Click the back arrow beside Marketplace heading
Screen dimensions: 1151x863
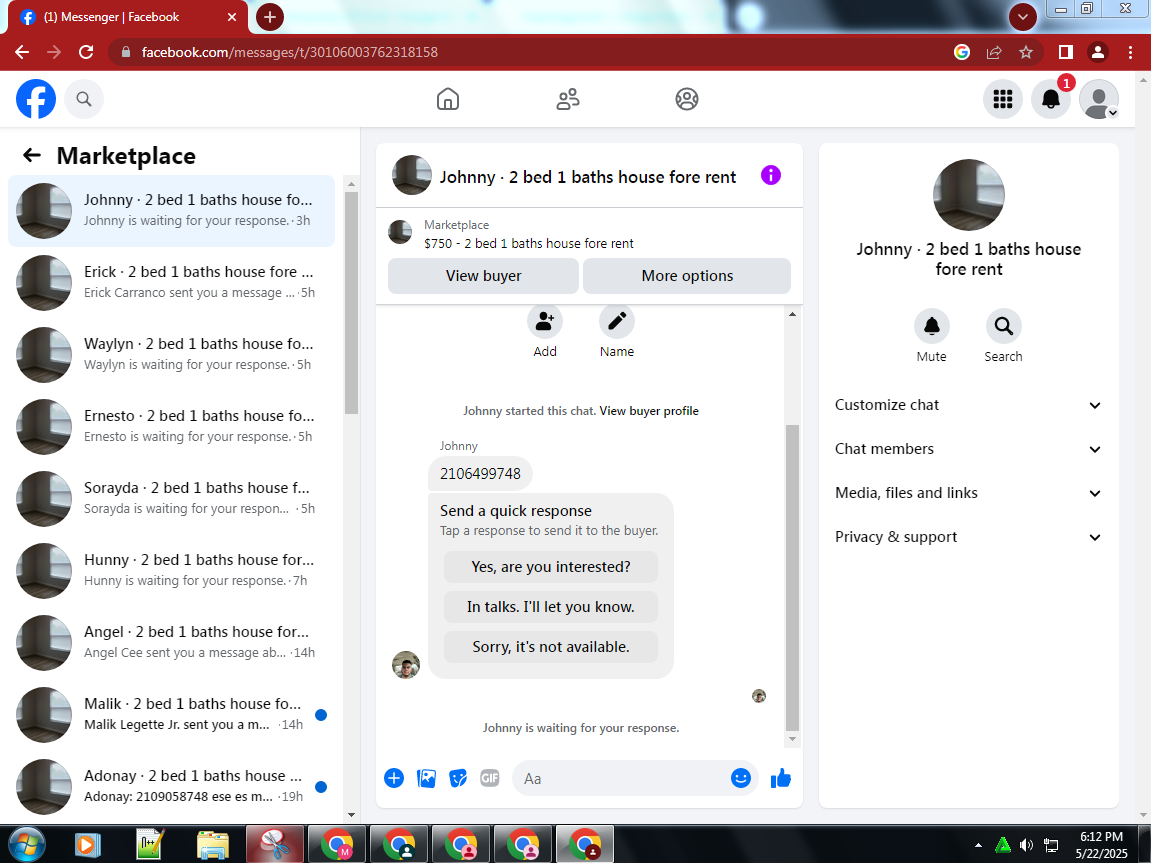point(32,155)
